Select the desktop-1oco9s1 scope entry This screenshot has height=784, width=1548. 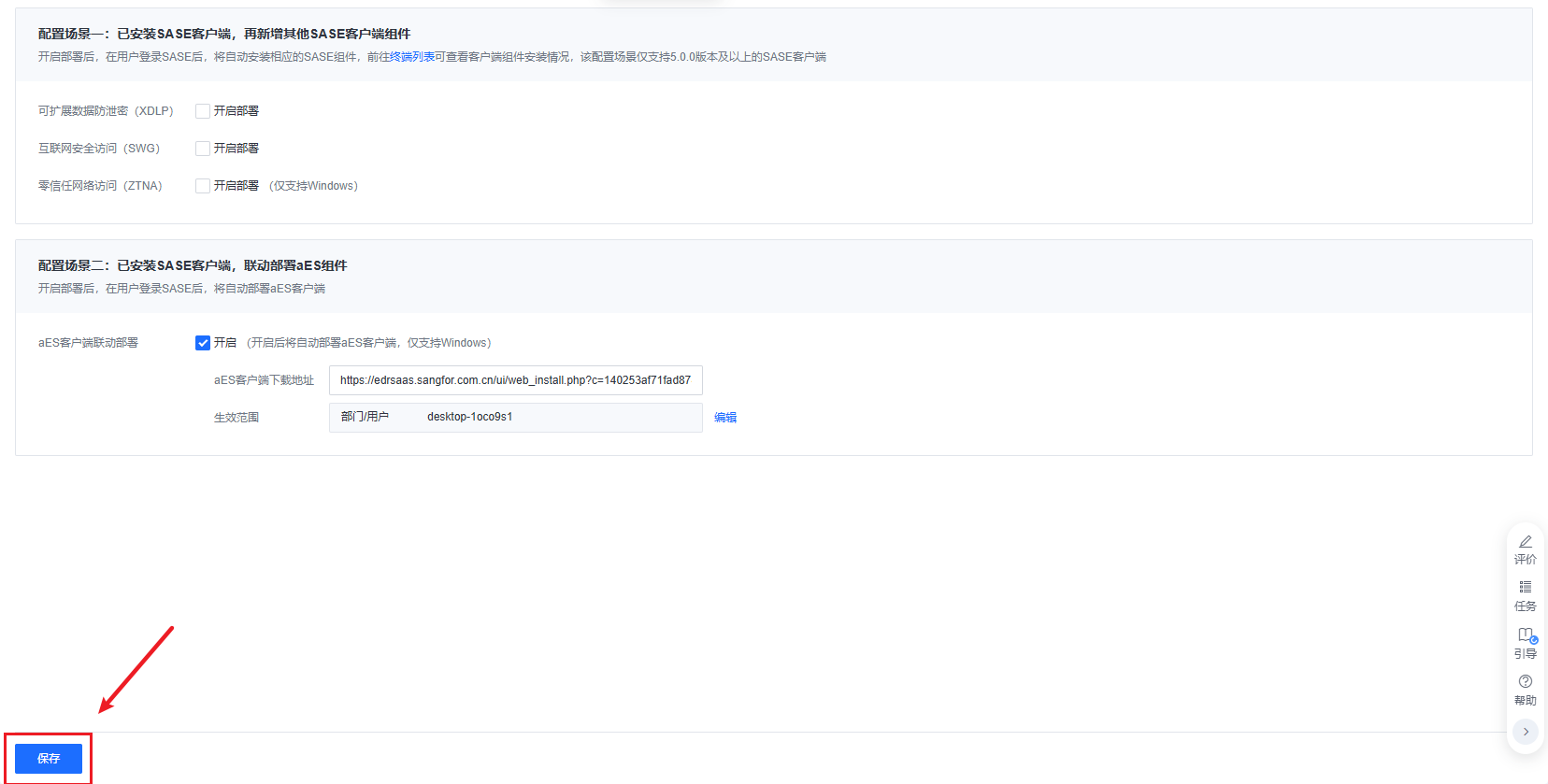pos(469,417)
